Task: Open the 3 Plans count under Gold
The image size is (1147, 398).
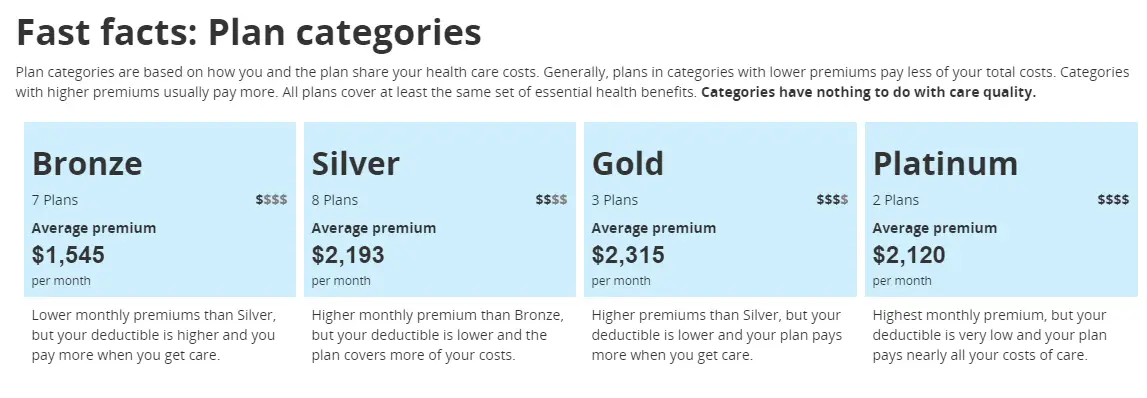Action: click(615, 200)
